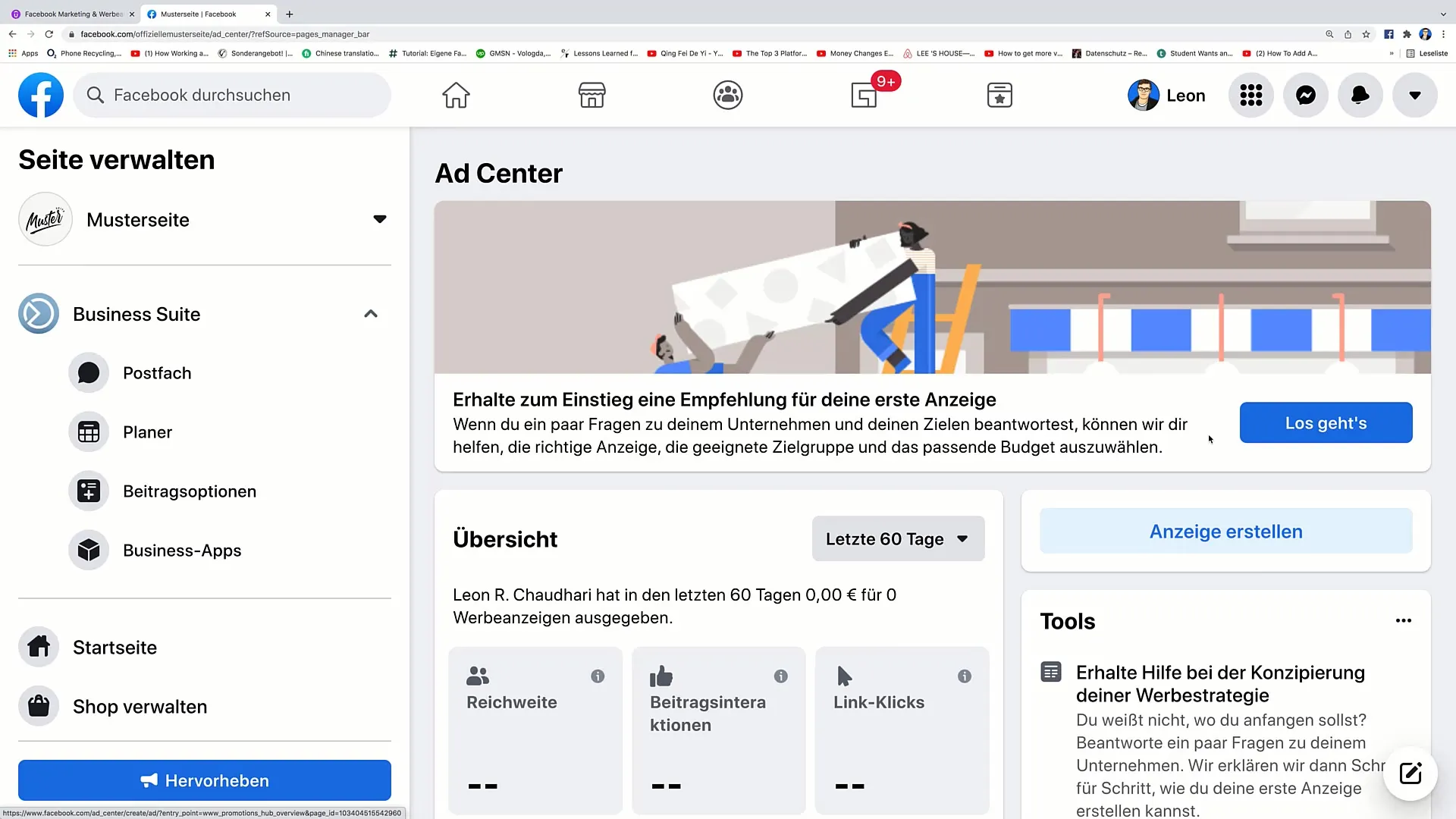The width and height of the screenshot is (1456, 819).
Task: Open Leon's profile
Action: [1166, 95]
